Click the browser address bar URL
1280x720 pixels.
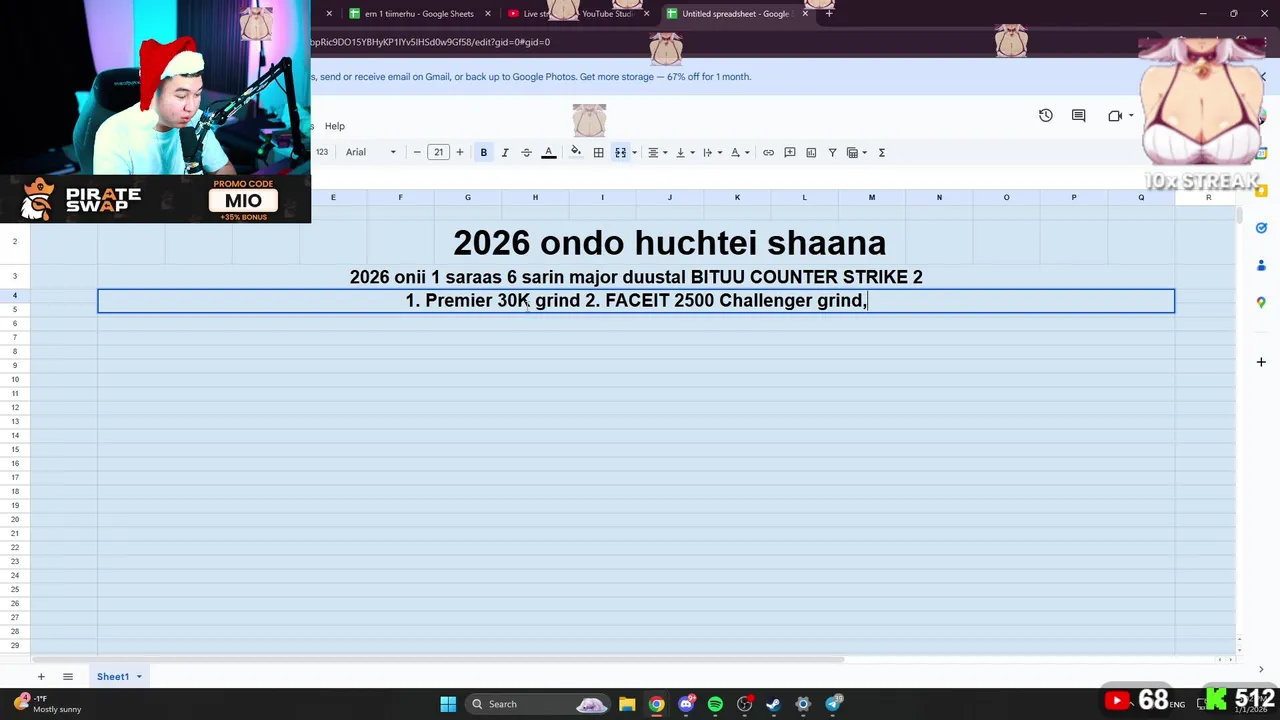[430, 42]
